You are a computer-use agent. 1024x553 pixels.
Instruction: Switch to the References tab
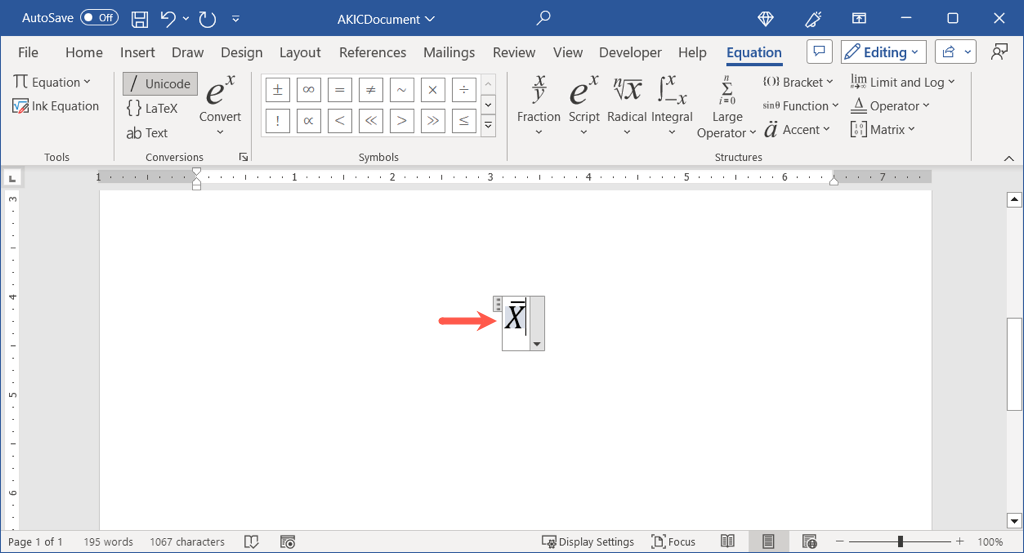click(372, 52)
